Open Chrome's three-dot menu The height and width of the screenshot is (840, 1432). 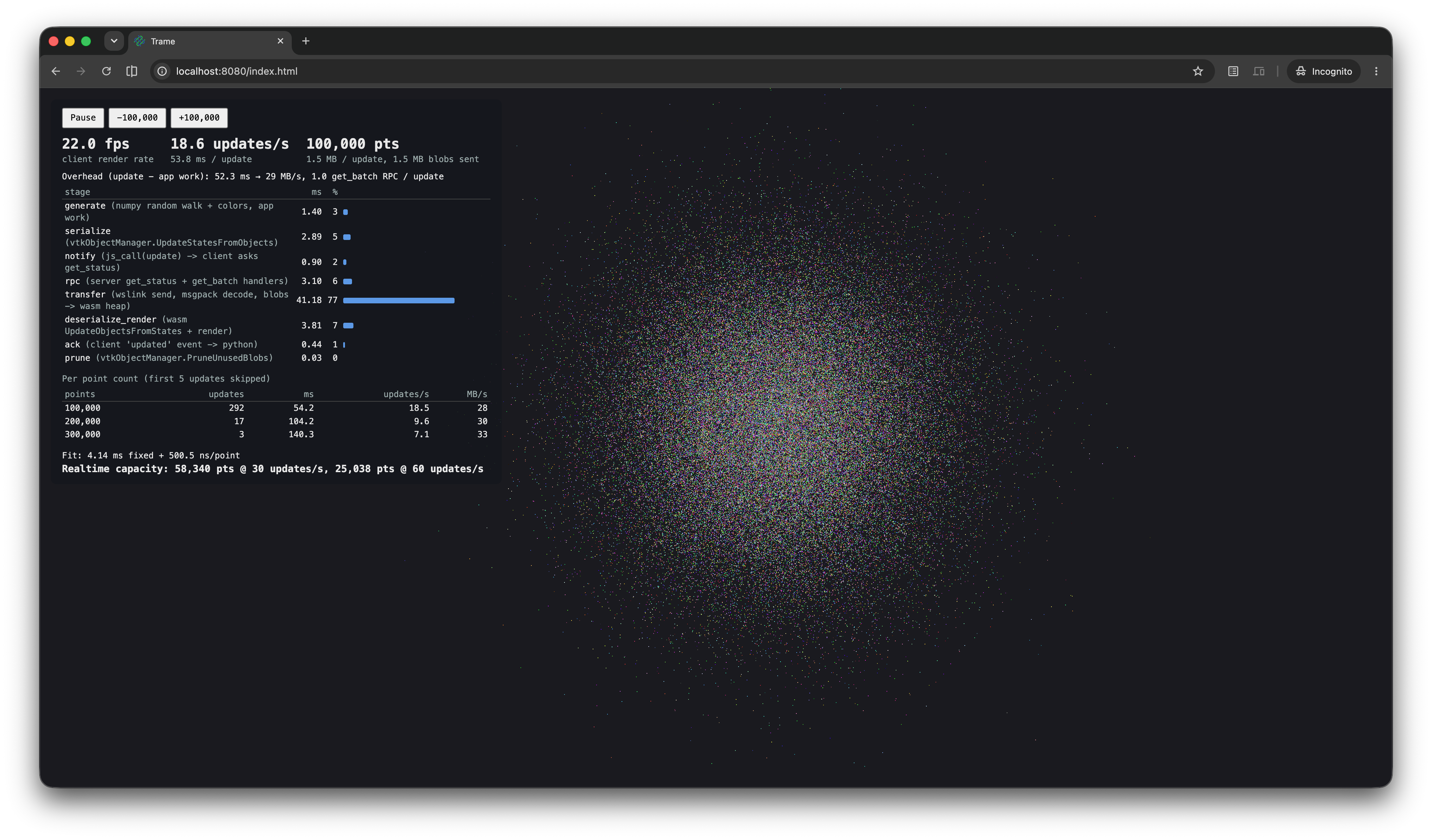click(x=1376, y=71)
